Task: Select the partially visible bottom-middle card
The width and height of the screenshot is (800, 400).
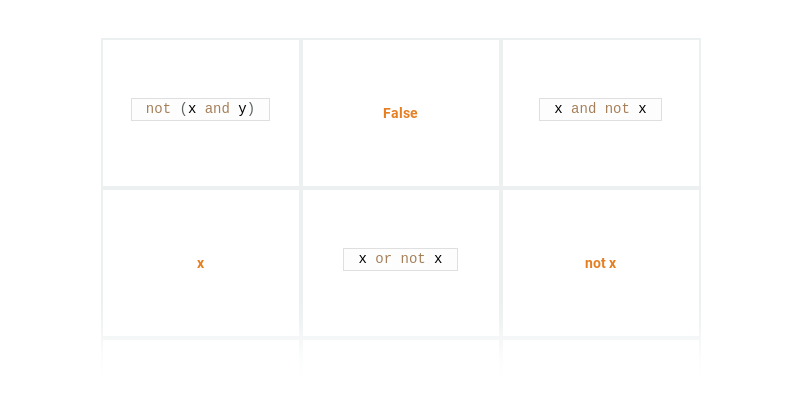Action: (401, 355)
